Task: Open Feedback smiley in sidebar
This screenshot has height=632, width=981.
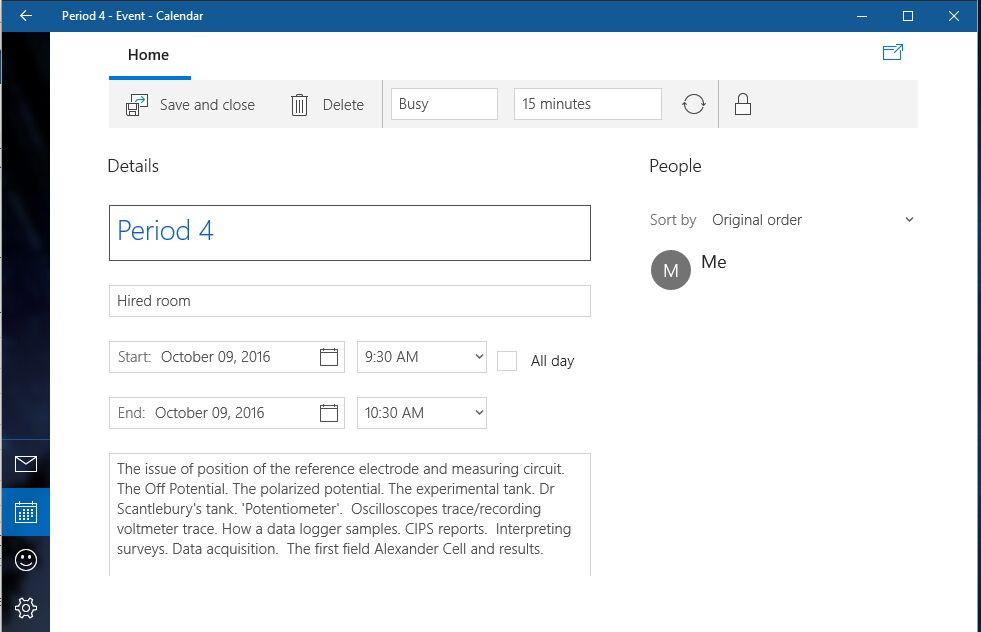Action: 26,560
